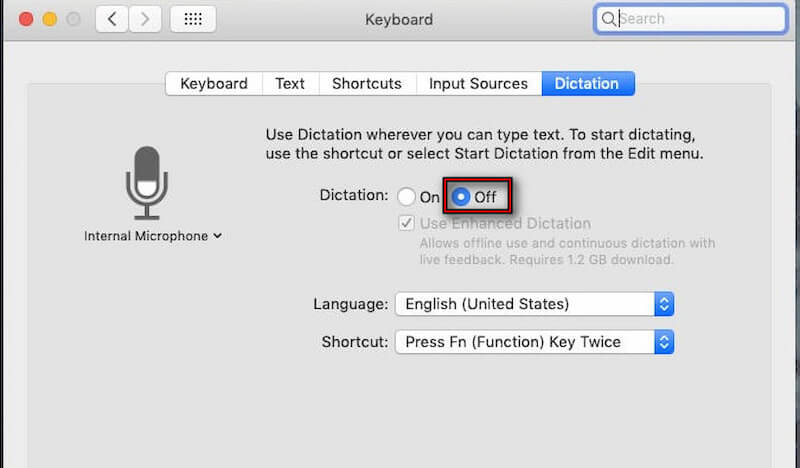Click the forward navigation arrow
Image resolution: width=800 pixels, height=468 pixels.
click(145, 19)
